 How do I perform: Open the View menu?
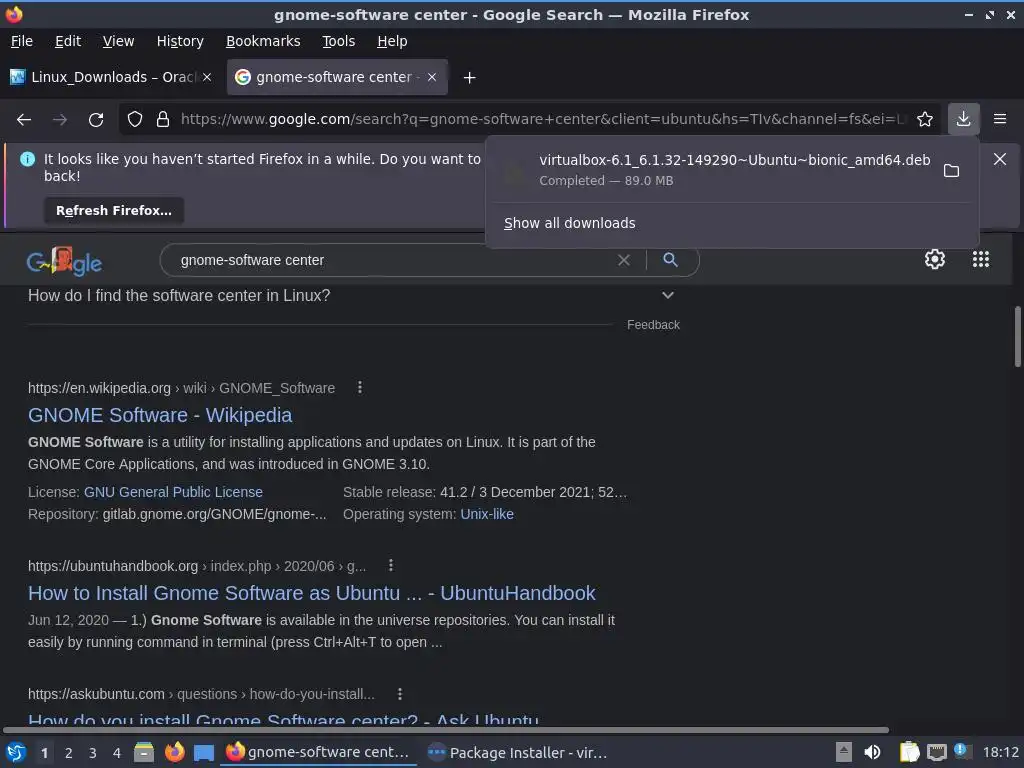pos(118,41)
